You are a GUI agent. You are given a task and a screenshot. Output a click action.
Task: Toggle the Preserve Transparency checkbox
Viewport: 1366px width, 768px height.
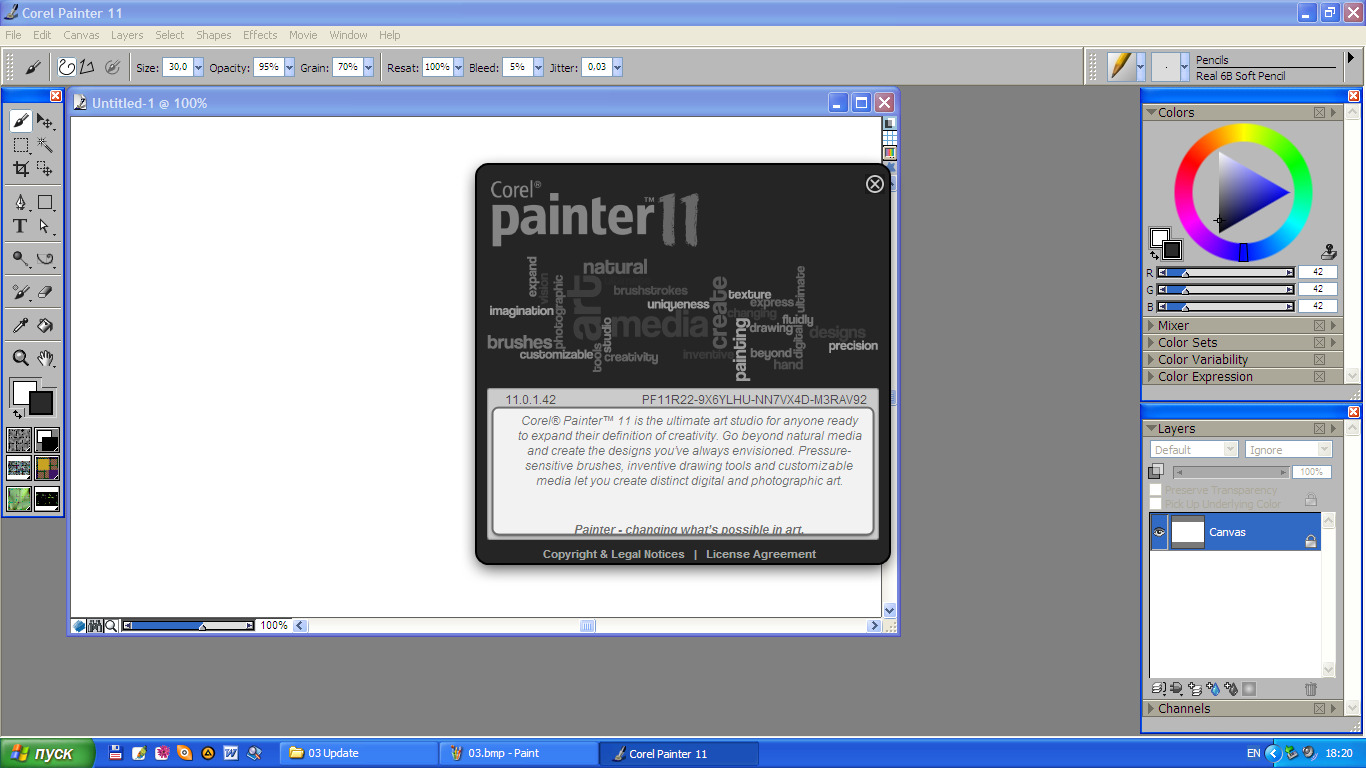pyautogui.click(x=1156, y=490)
